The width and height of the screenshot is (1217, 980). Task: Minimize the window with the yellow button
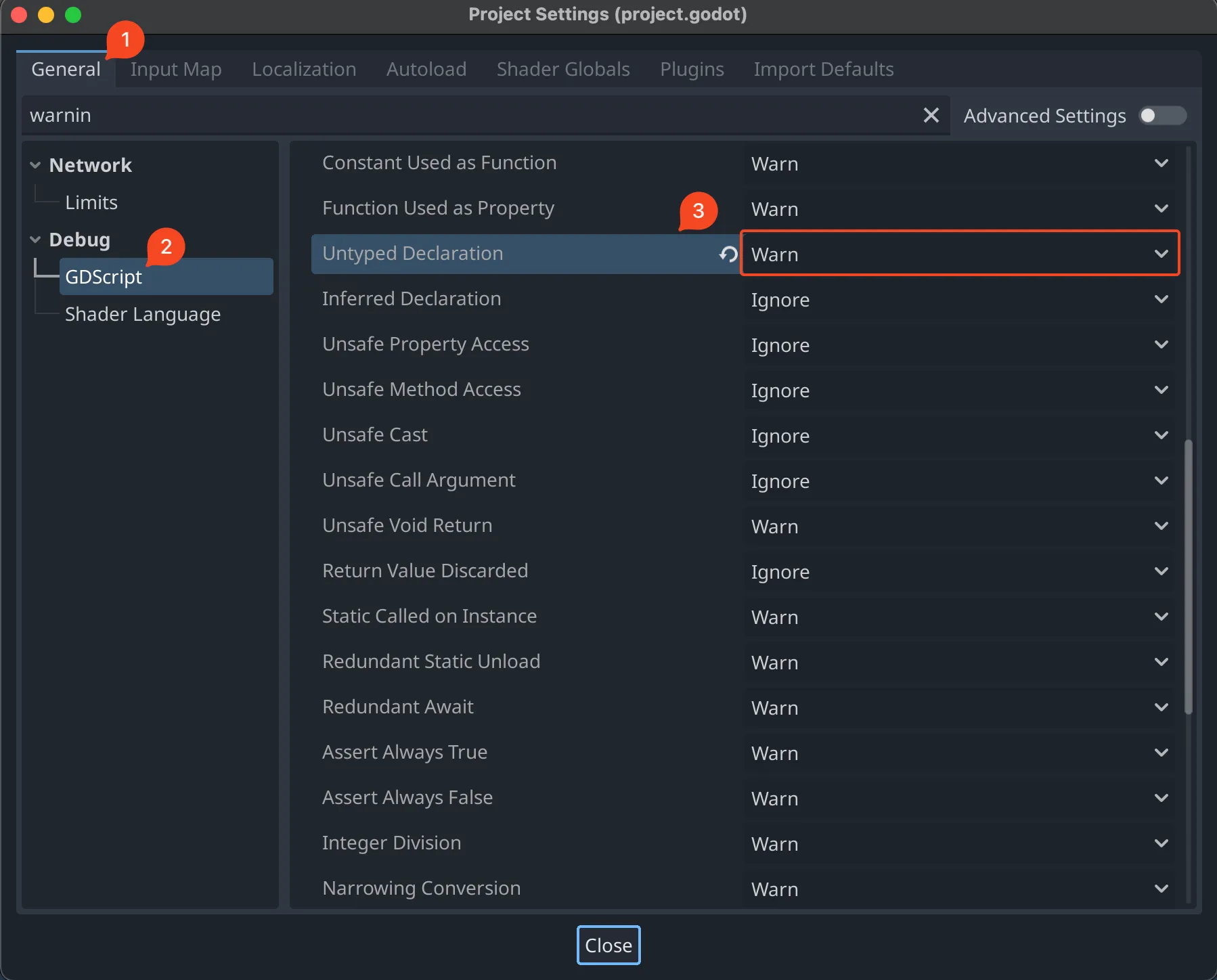click(46, 15)
